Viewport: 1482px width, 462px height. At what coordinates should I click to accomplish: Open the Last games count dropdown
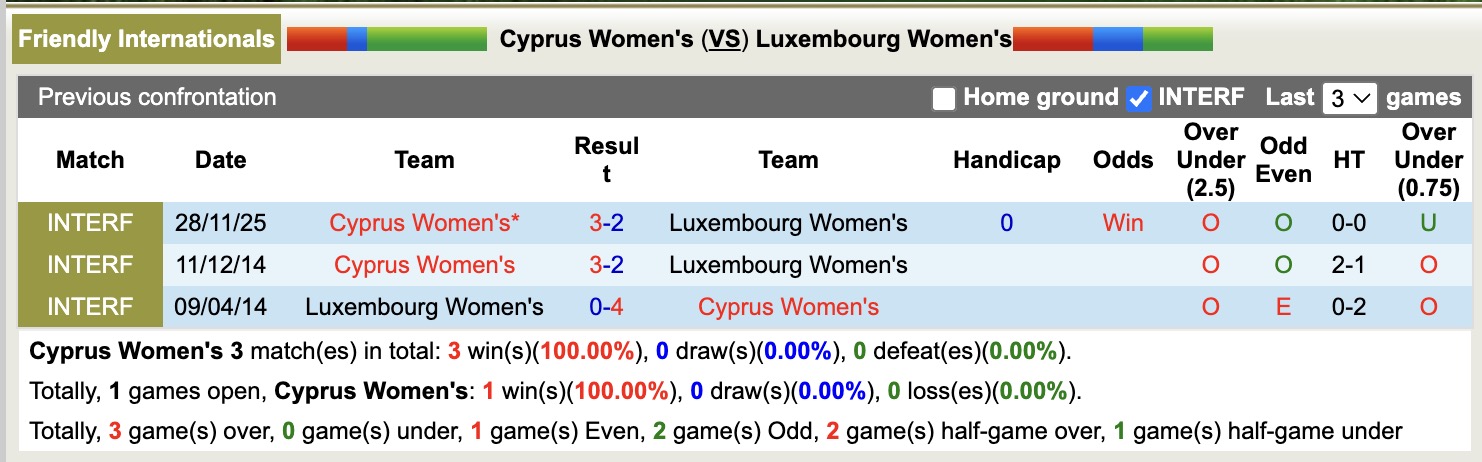(1349, 98)
